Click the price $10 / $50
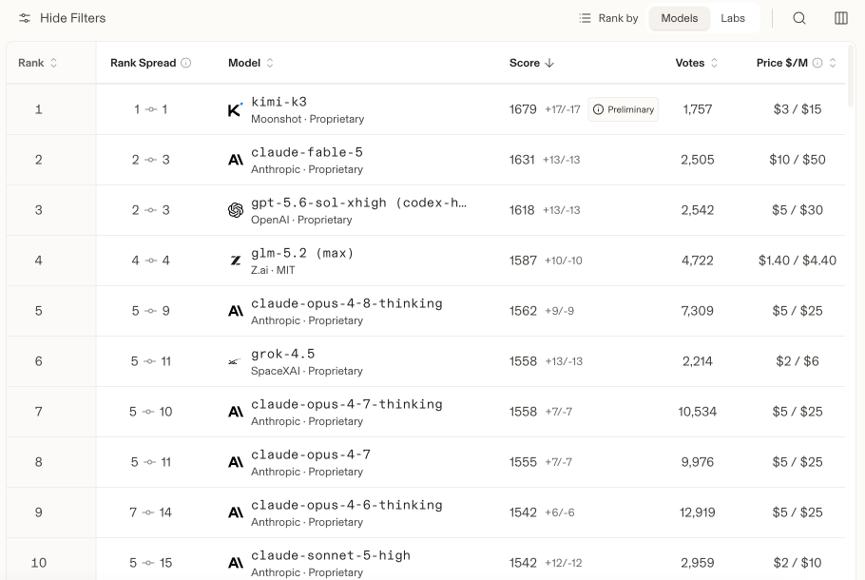 [797, 160]
